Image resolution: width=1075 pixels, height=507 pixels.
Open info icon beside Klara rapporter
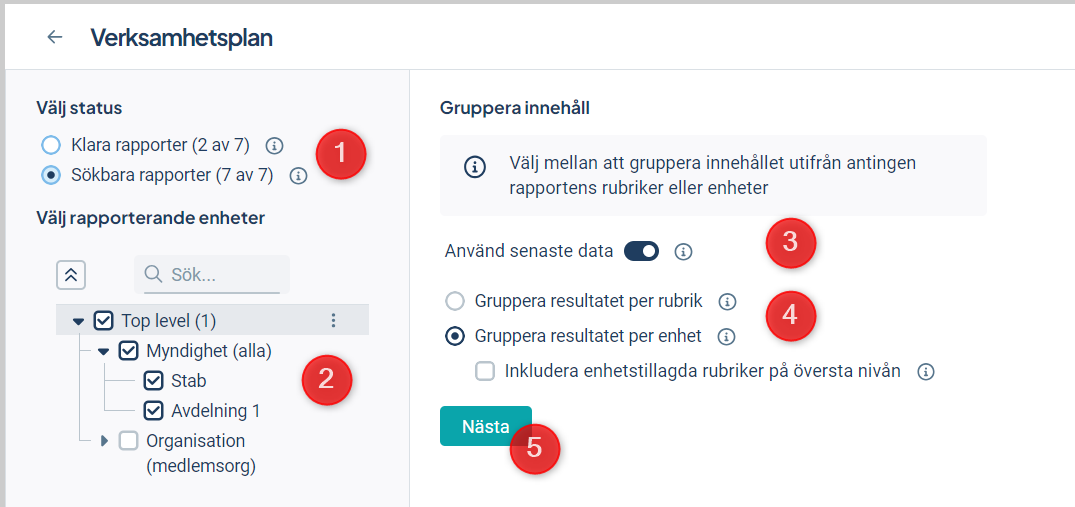tap(274, 145)
